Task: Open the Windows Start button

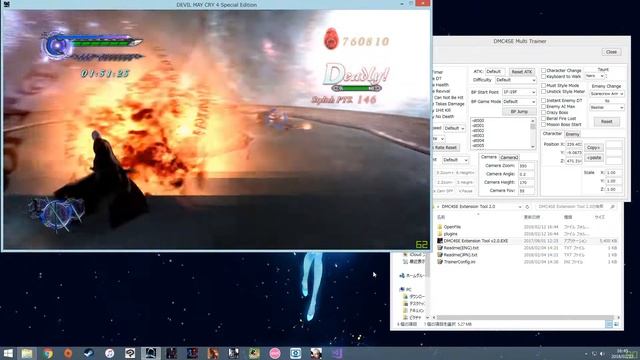Action: 8,353
